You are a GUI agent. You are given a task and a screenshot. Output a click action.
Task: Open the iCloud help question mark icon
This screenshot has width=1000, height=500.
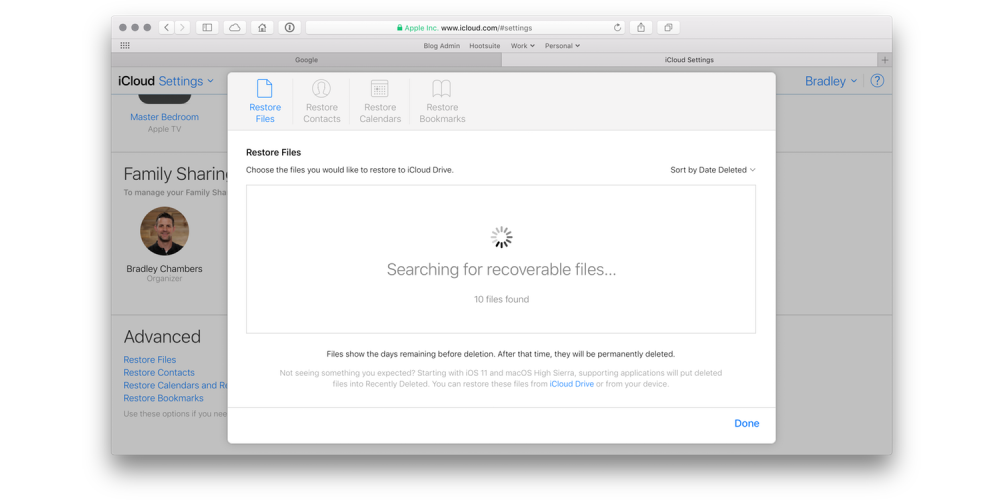(877, 81)
